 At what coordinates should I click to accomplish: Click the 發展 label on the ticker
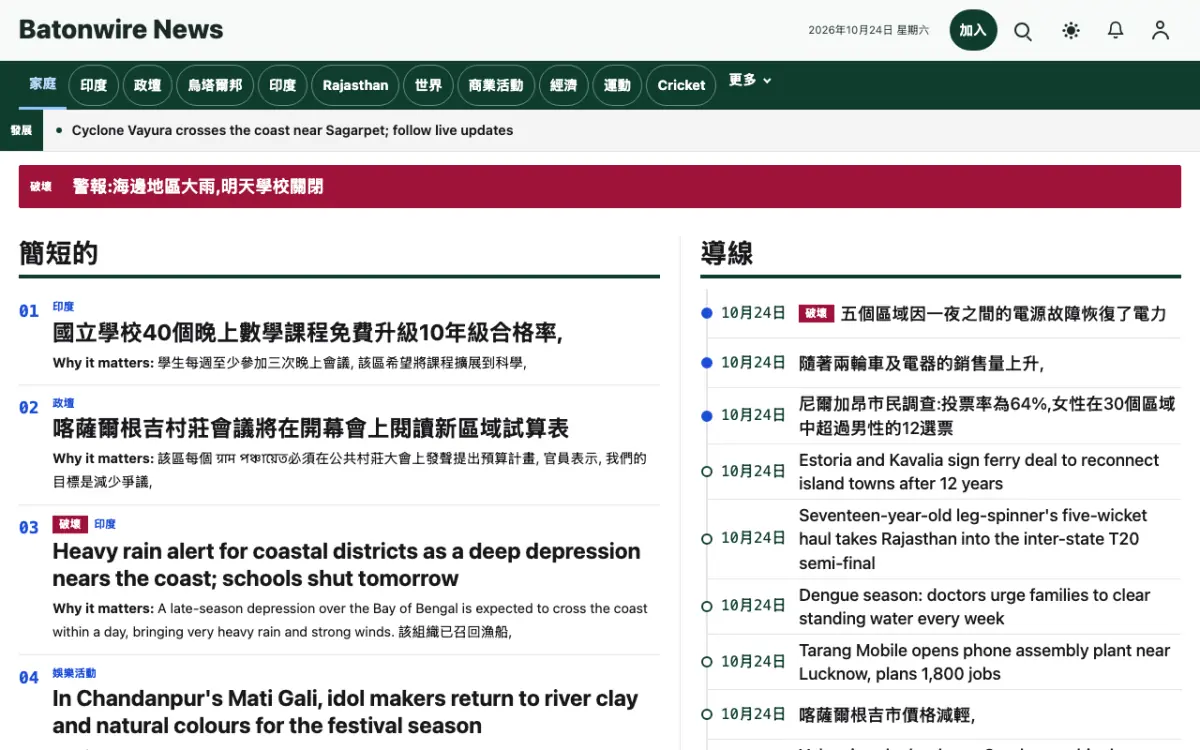[x=21, y=130]
